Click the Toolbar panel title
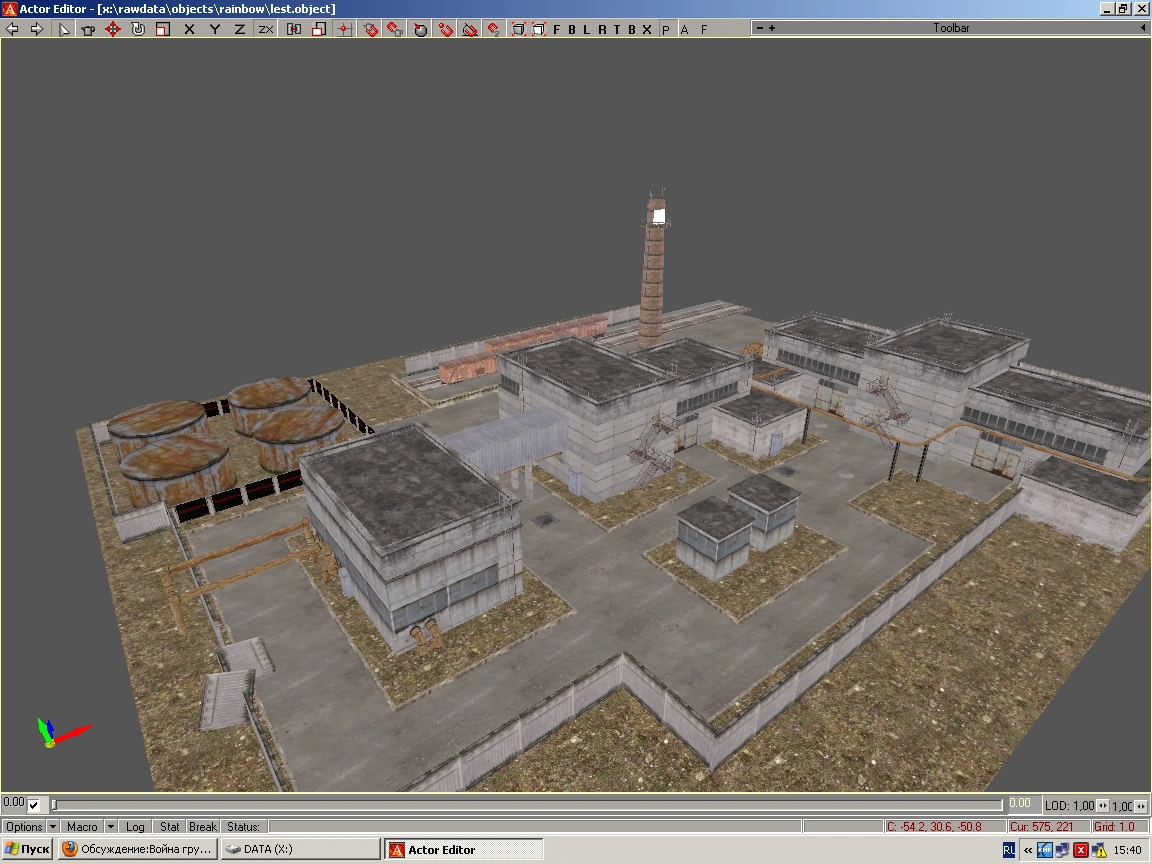This screenshot has height=864, width=1152. pyautogui.click(x=951, y=28)
